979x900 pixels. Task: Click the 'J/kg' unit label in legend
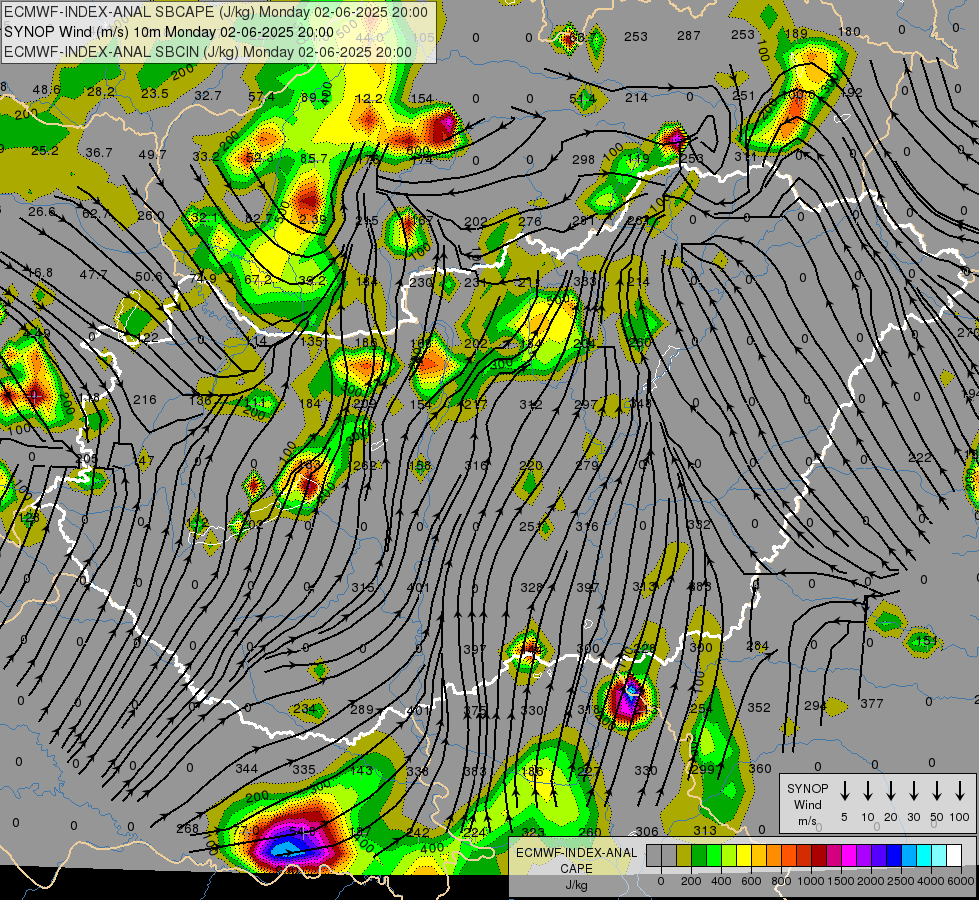[x=576, y=885]
